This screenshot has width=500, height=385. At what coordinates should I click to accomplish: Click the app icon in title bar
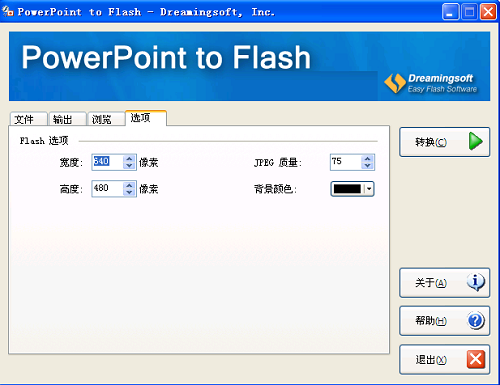(x=8, y=12)
